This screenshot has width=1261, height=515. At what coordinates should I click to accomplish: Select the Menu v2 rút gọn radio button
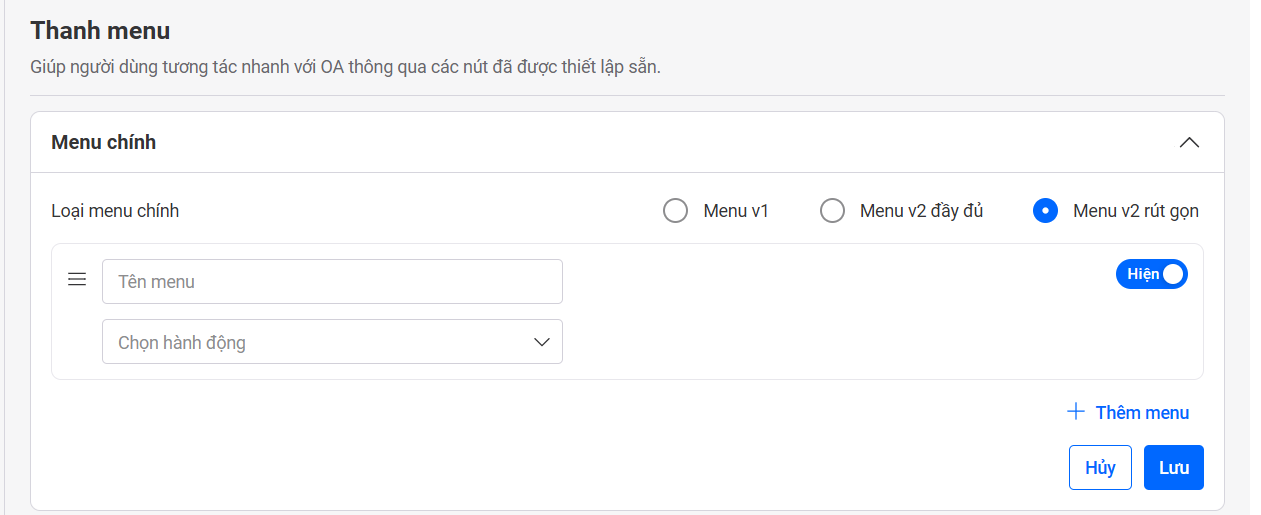[x=1045, y=211]
